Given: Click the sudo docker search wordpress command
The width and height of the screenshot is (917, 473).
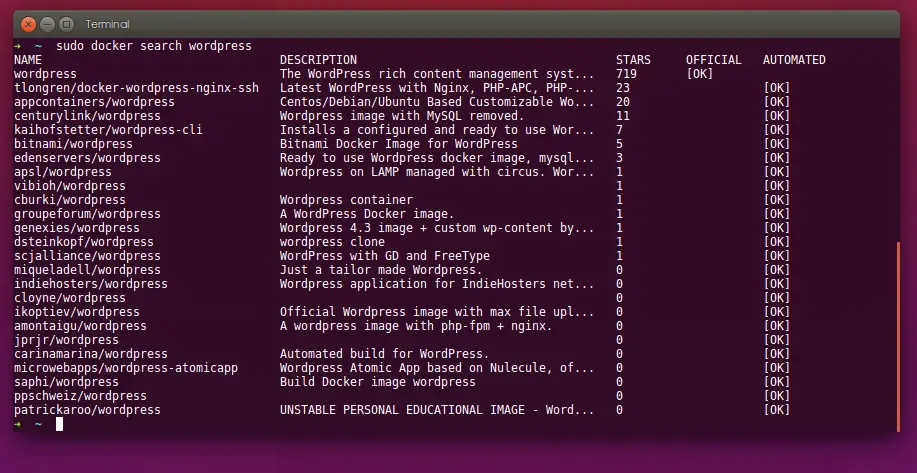Looking at the screenshot, I should tap(154, 46).
